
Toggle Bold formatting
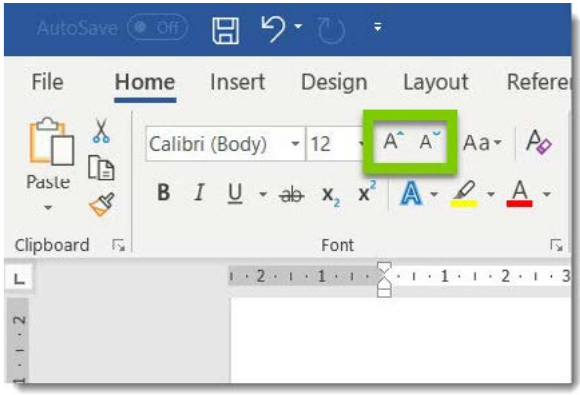coord(163,192)
